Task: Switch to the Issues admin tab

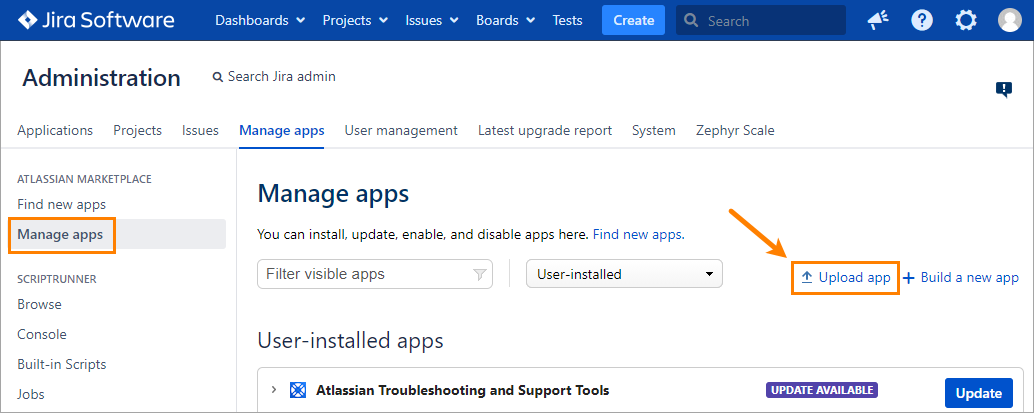Action: pos(200,131)
